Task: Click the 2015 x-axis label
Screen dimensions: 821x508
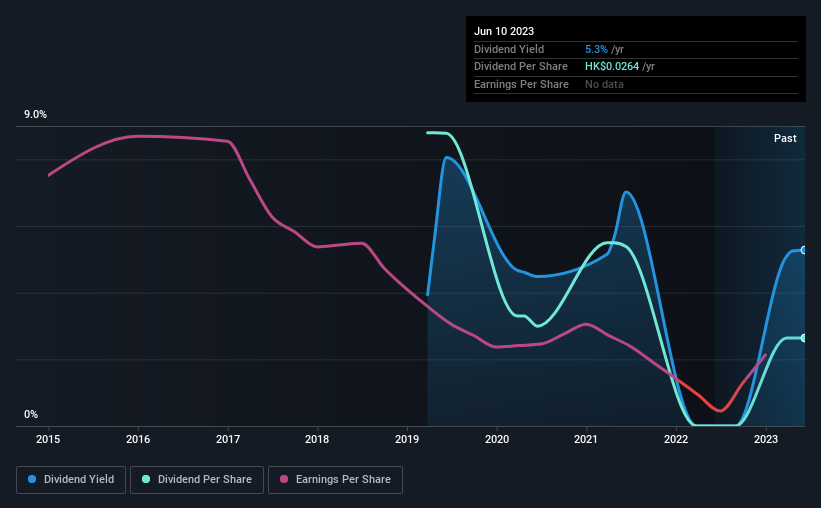Action: pos(48,439)
